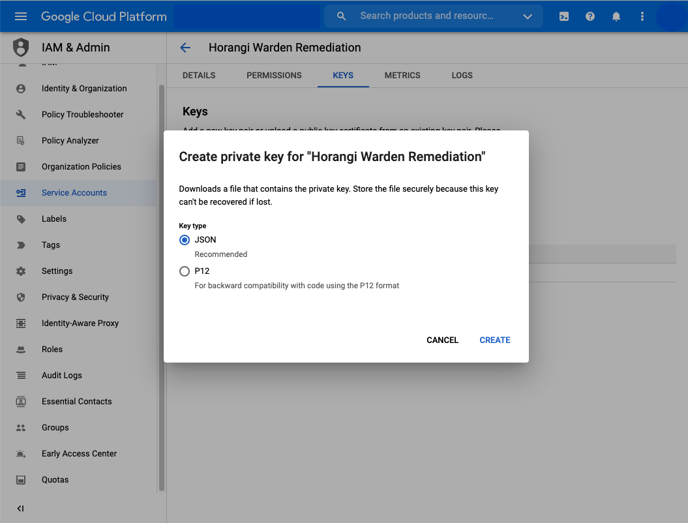Click the Quotas icon
The height and width of the screenshot is (523, 688).
tap(21, 480)
